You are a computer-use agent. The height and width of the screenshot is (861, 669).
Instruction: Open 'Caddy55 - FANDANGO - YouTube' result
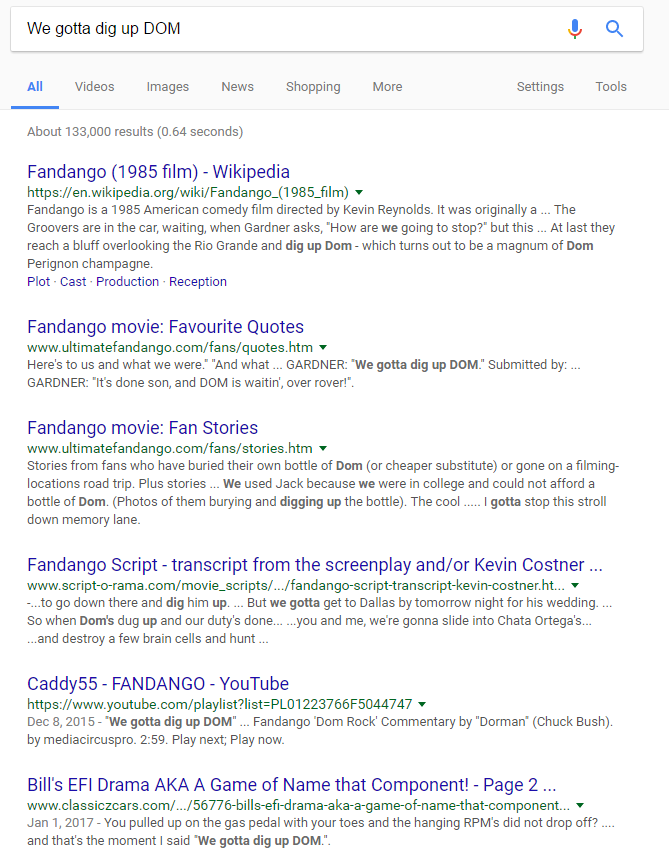[158, 684]
